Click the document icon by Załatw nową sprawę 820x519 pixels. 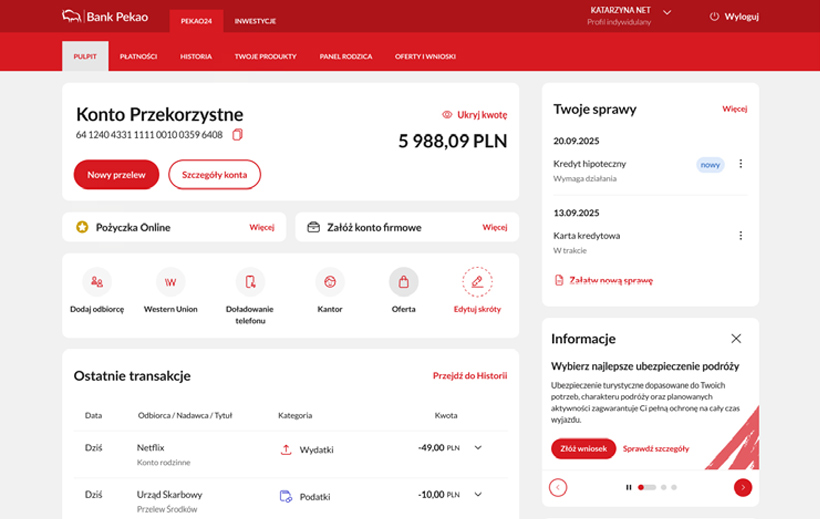coord(559,280)
